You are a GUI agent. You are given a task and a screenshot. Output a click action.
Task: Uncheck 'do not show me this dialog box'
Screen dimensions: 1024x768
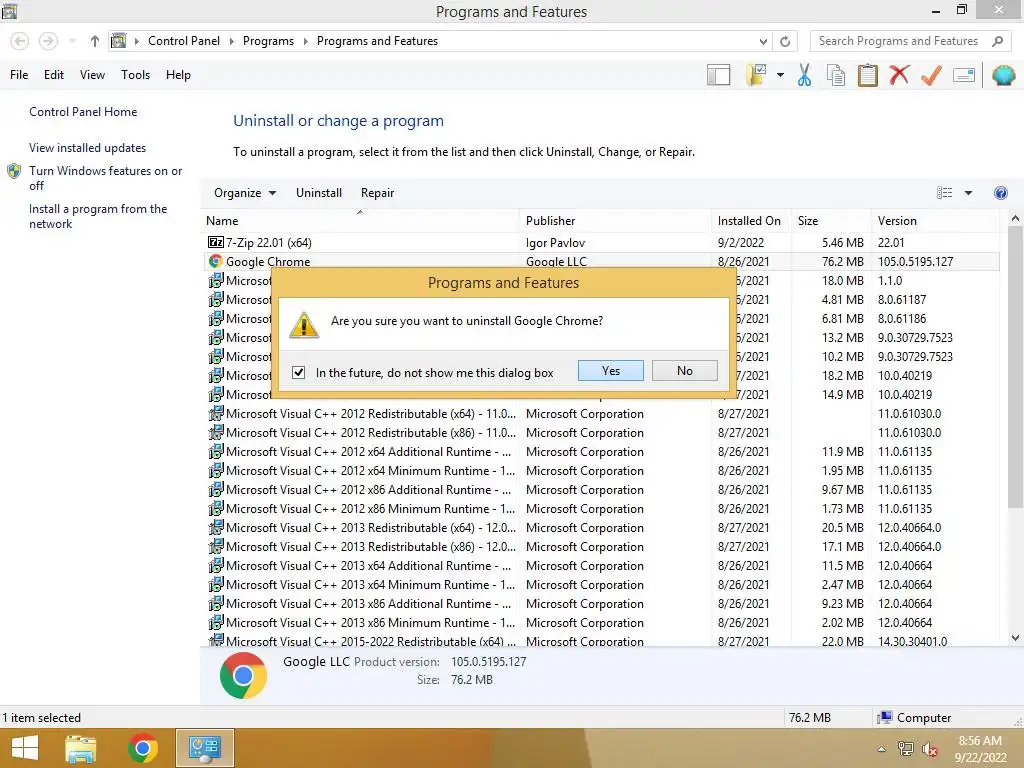pos(298,372)
